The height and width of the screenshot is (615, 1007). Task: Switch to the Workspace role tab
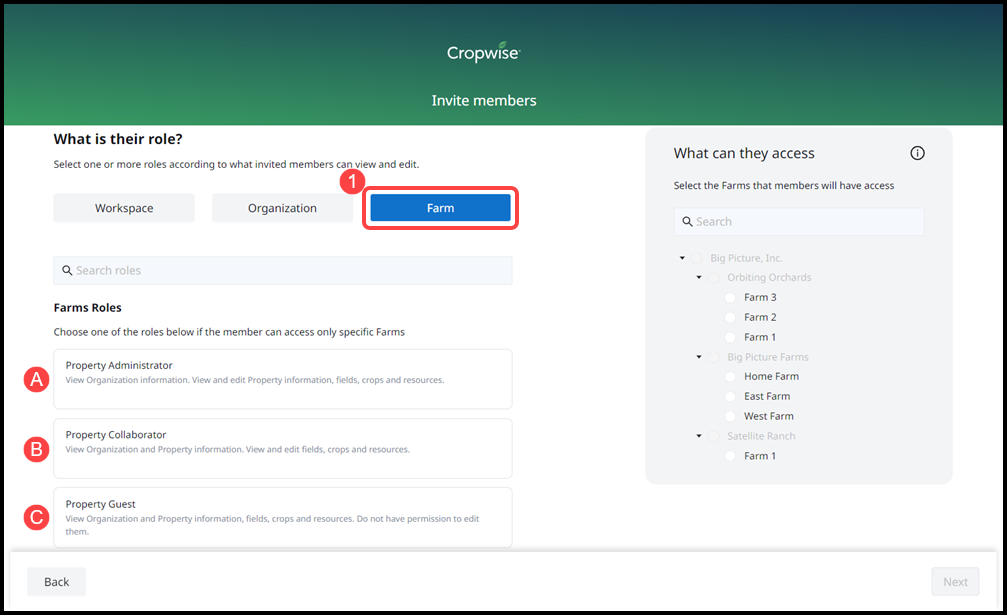[x=124, y=208]
